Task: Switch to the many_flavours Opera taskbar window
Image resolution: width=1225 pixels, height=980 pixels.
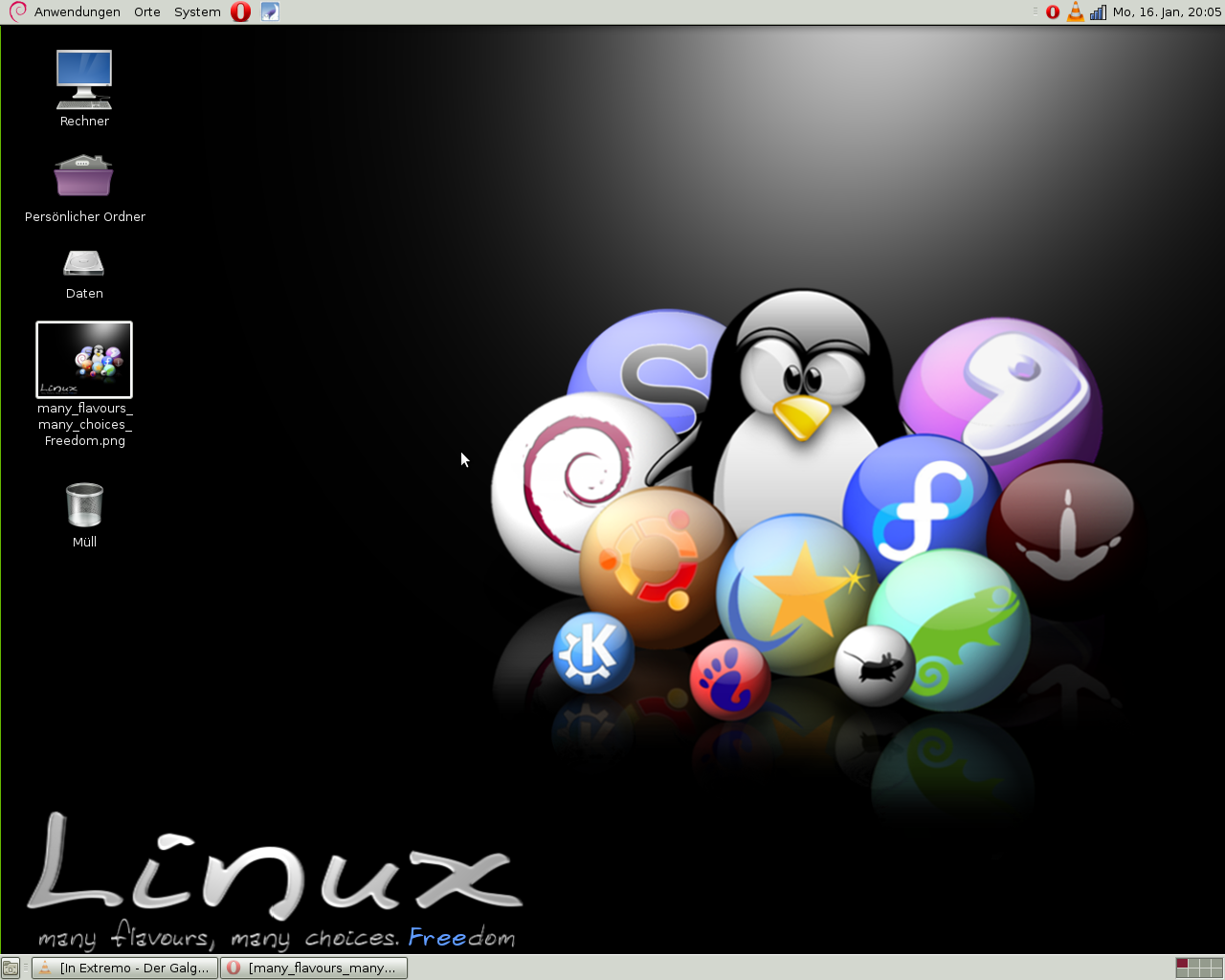Action: tap(314, 969)
